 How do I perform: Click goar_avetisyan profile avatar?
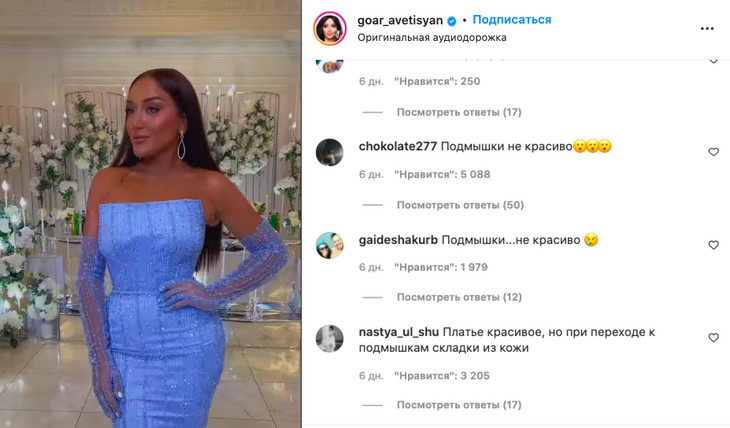[x=330, y=28]
